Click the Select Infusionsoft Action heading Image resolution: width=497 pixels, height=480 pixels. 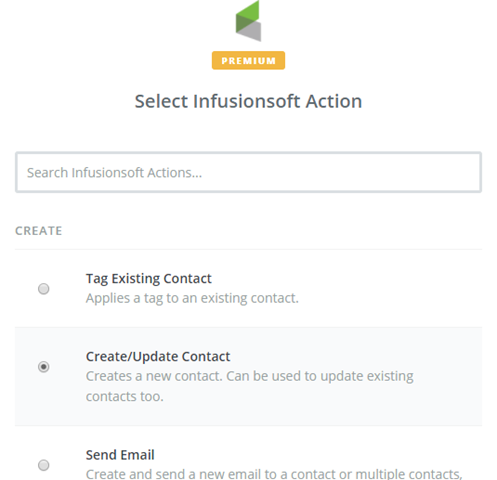click(x=248, y=101)
